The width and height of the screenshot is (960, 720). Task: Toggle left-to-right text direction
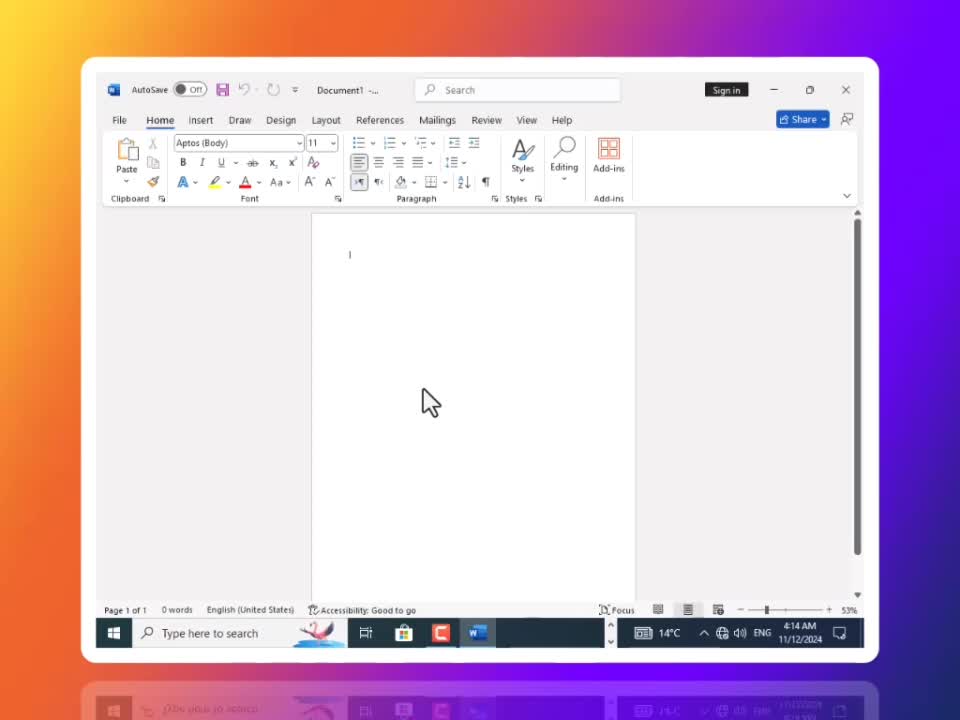pos(359,182)
